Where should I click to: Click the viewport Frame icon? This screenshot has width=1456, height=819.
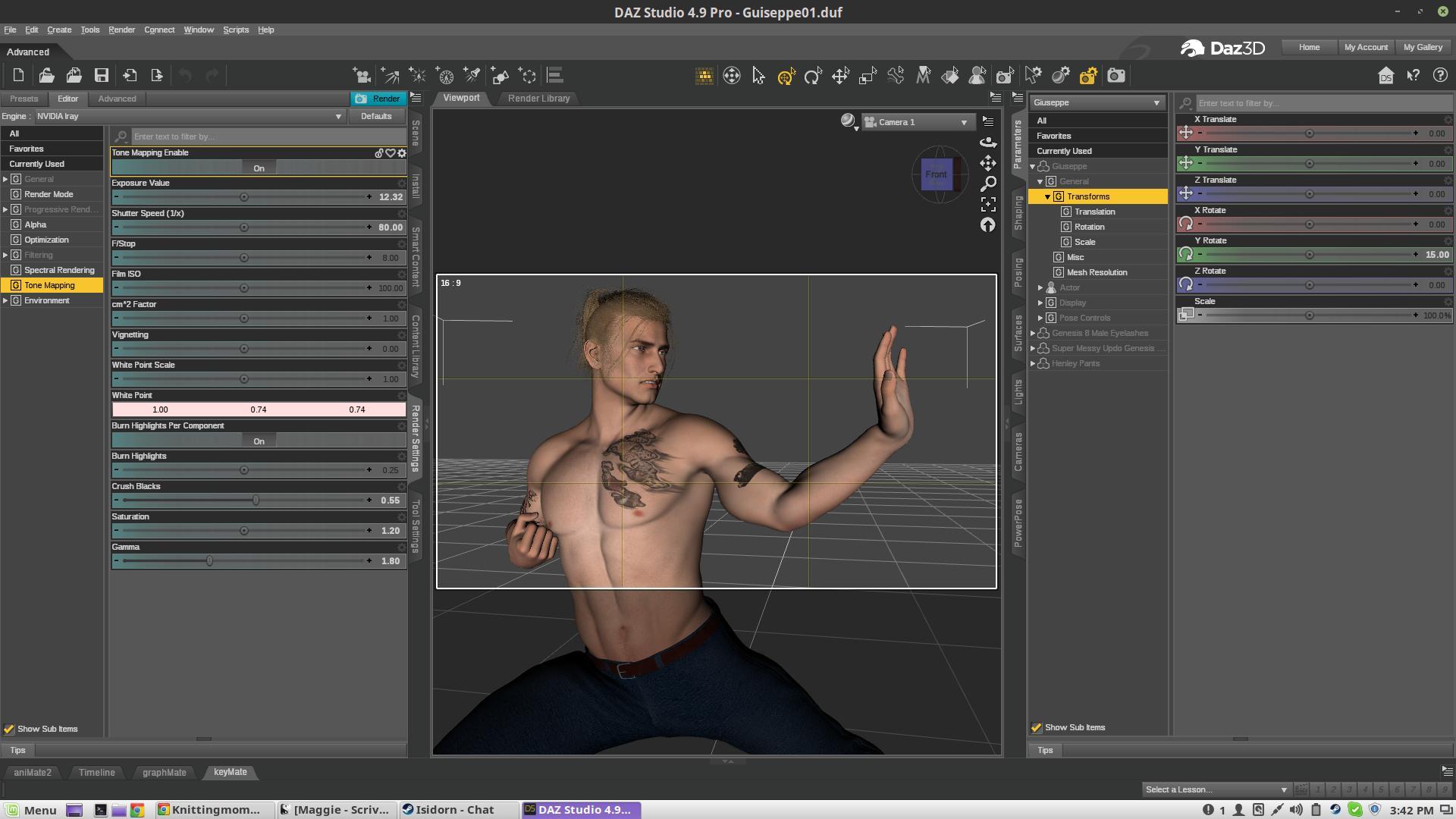pos(988,204)
